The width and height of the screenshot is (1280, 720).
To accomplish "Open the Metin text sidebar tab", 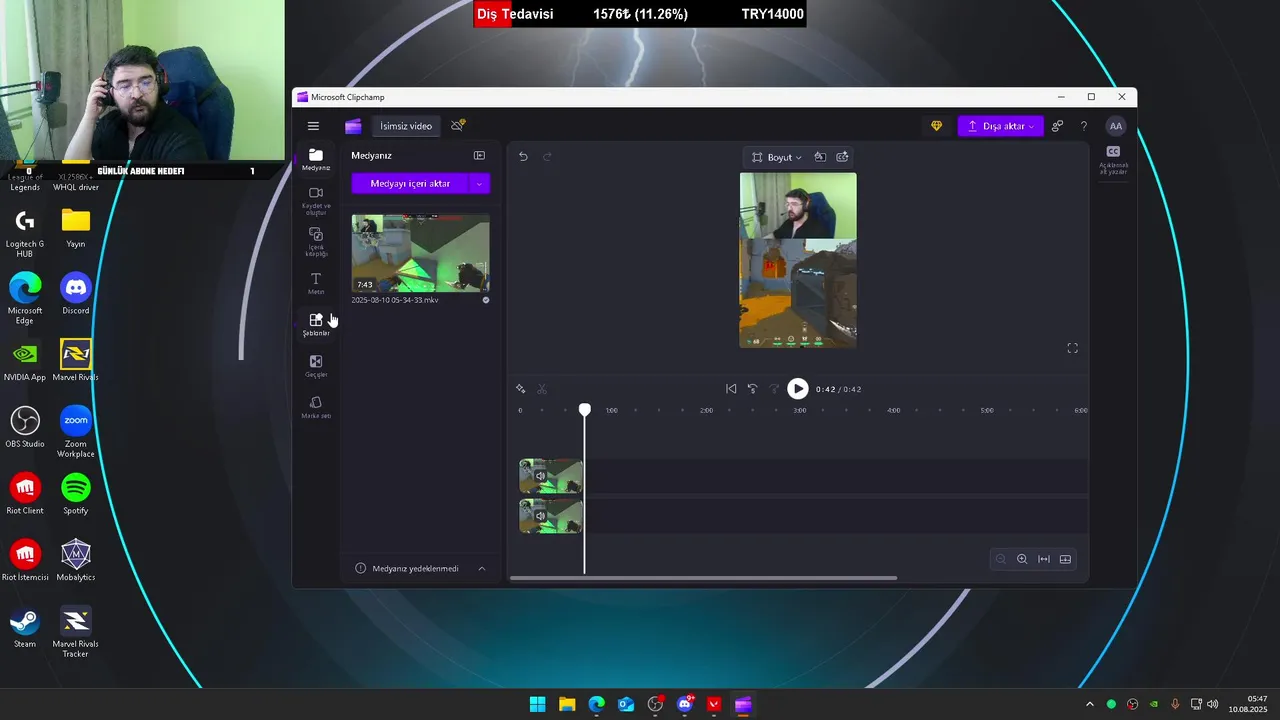I will click(316, 284).
